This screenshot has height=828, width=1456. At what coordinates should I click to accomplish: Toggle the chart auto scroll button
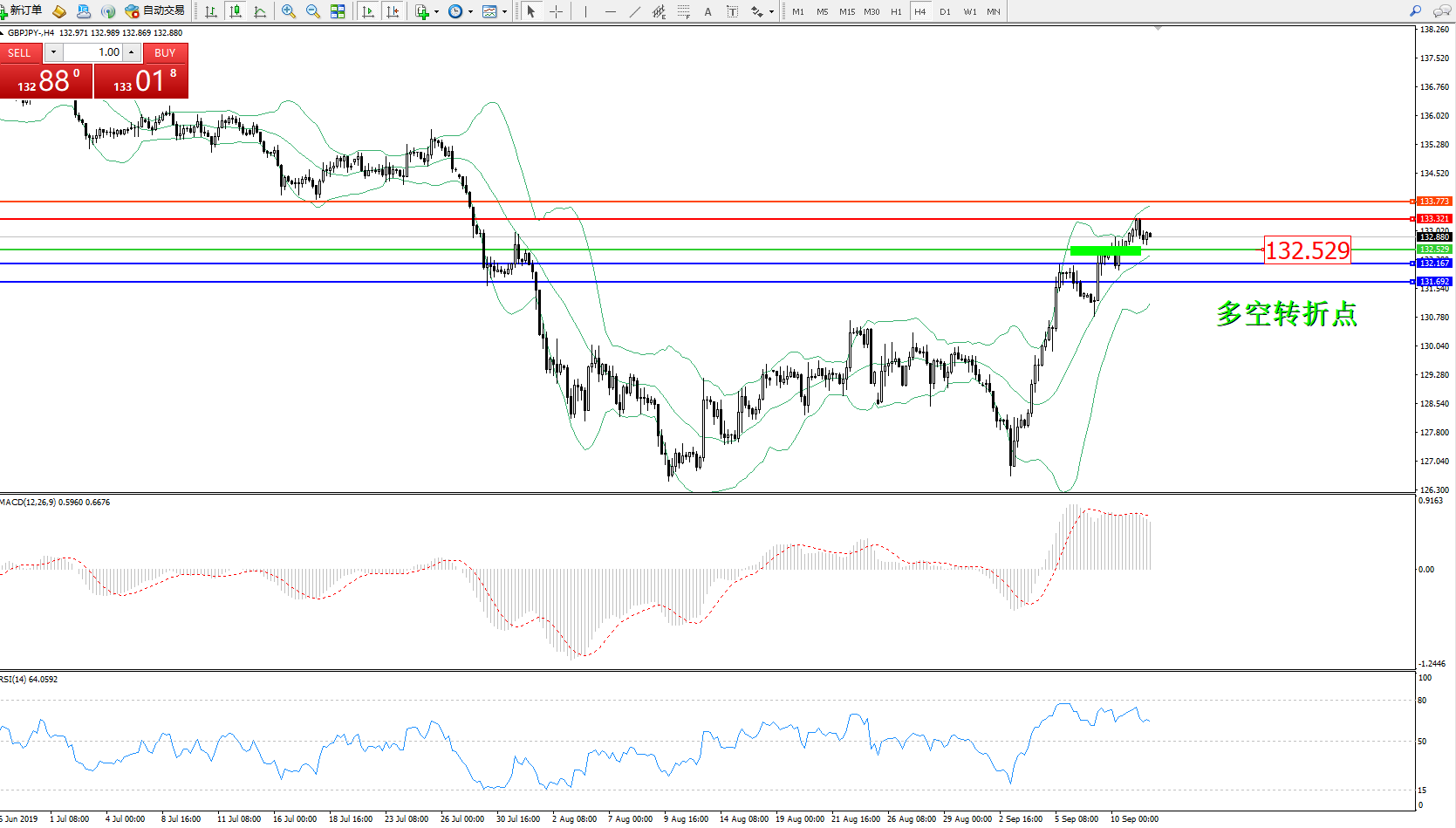click(368, 11)
